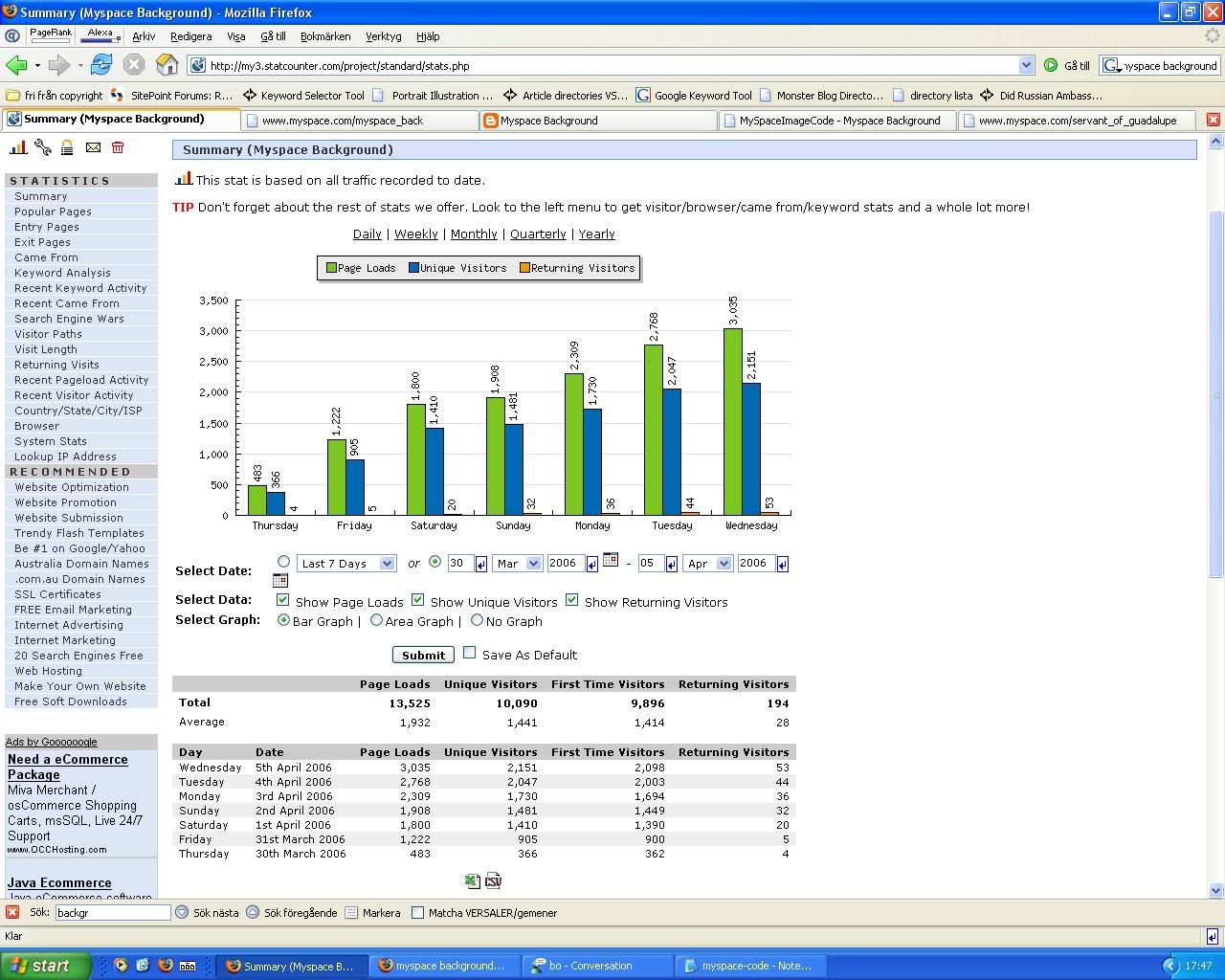Close the find bar with the red X

click(x=12, y=912)
